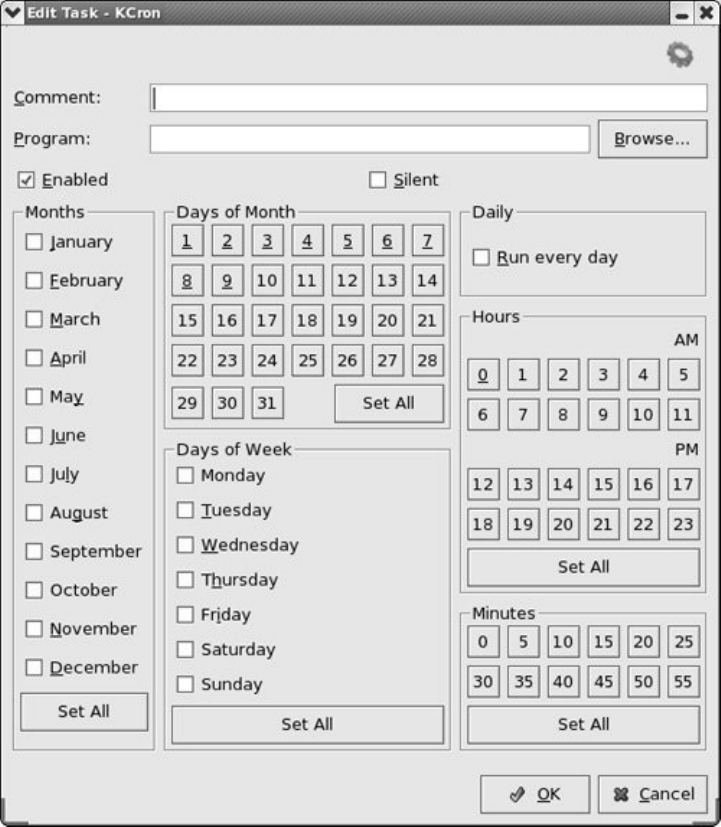The image size is (721, 827).
Task: Click Set All under Months
Action: click(x=84, y=712)
